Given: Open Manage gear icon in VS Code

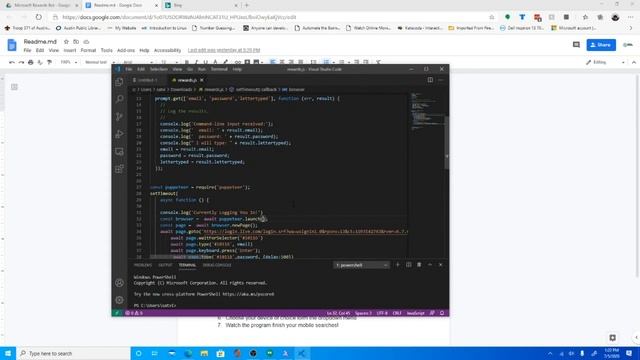Looking at the screenshot, I should pos(119,300).
